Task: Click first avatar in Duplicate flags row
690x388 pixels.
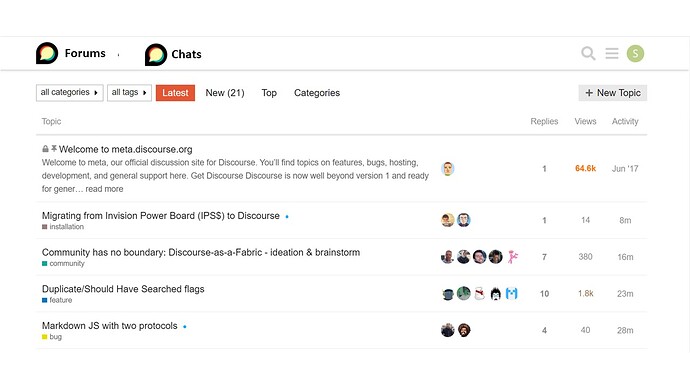Action: point(448,293)
